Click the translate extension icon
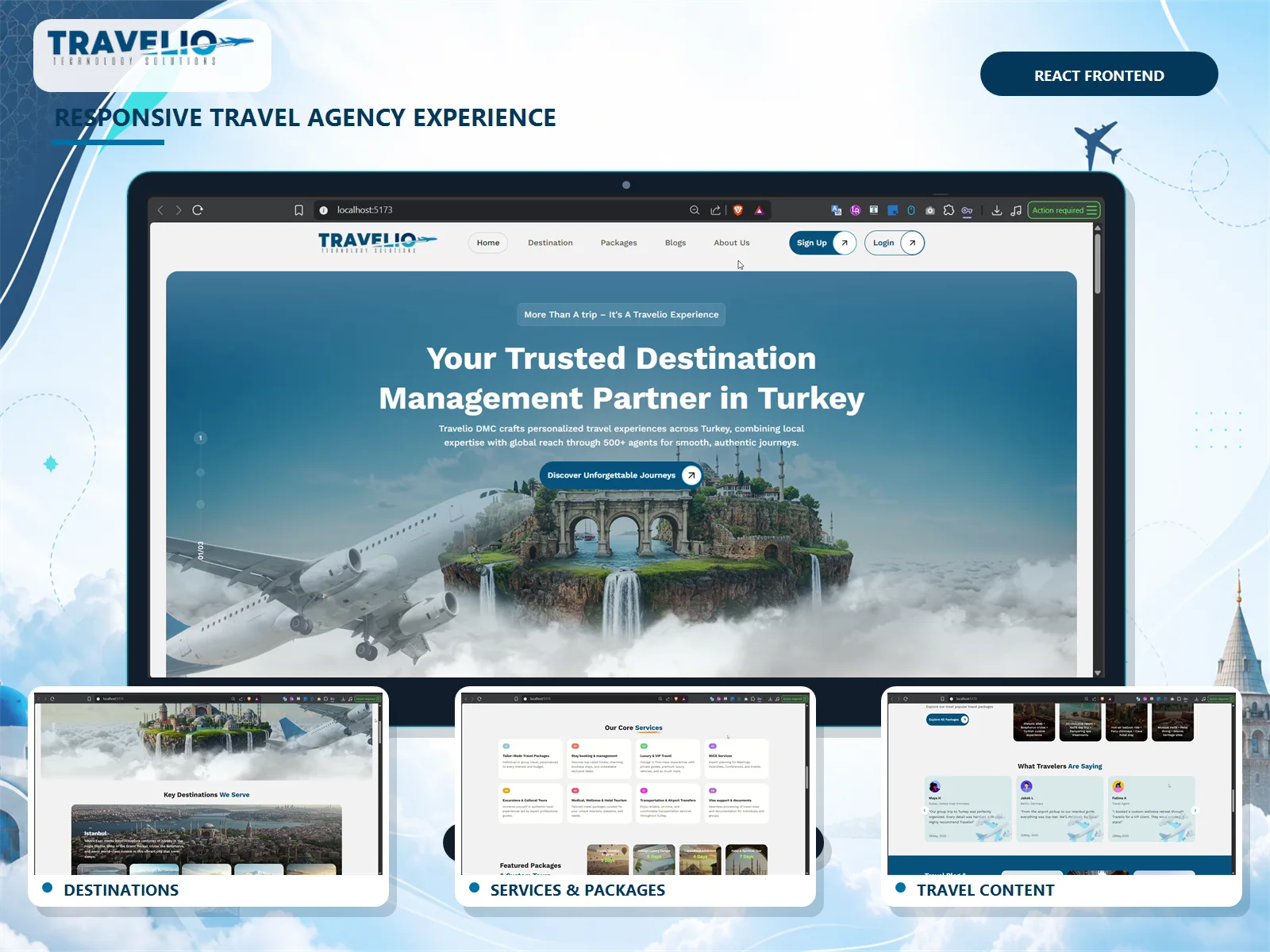Screen dimensions: 1270x952 [x=836, y=210]
